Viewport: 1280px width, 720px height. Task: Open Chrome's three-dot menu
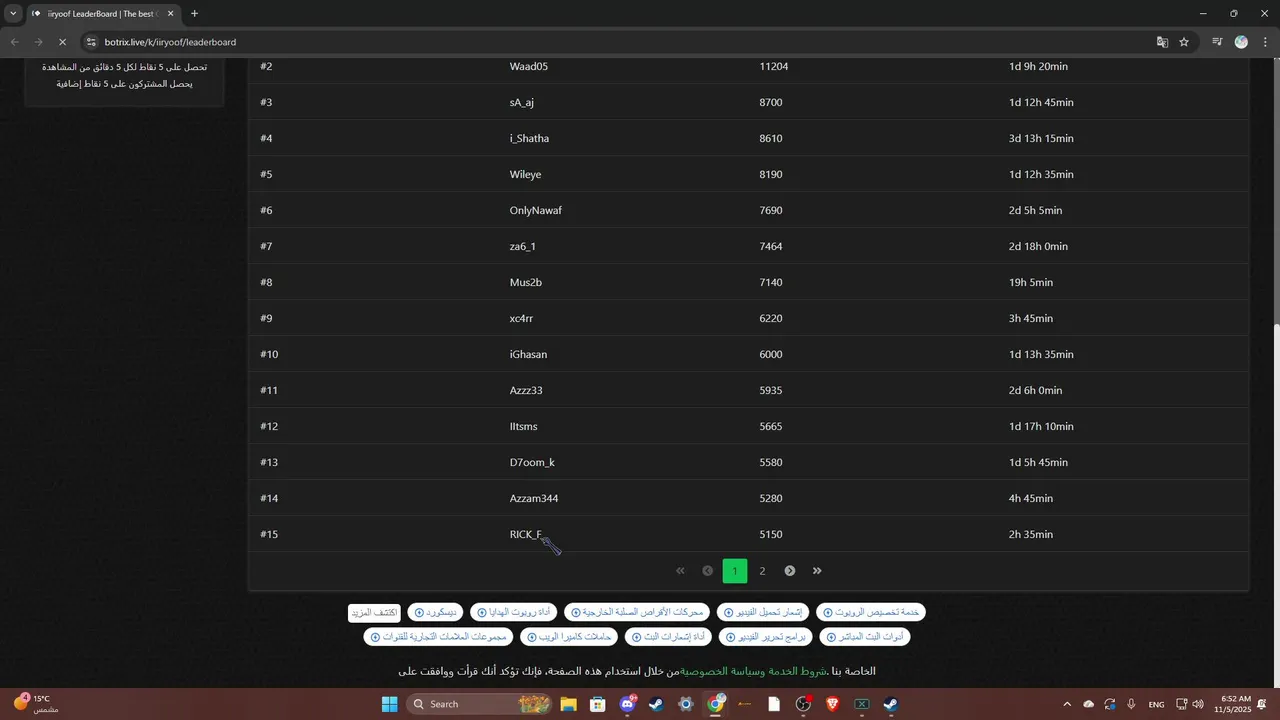click(1263, 42)
